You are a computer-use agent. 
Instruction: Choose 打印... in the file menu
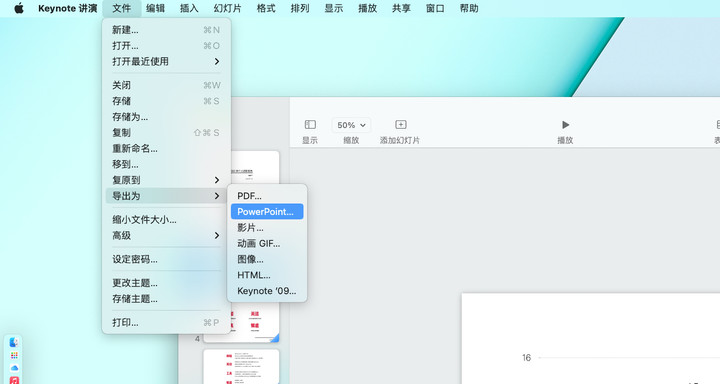[166, 322]
